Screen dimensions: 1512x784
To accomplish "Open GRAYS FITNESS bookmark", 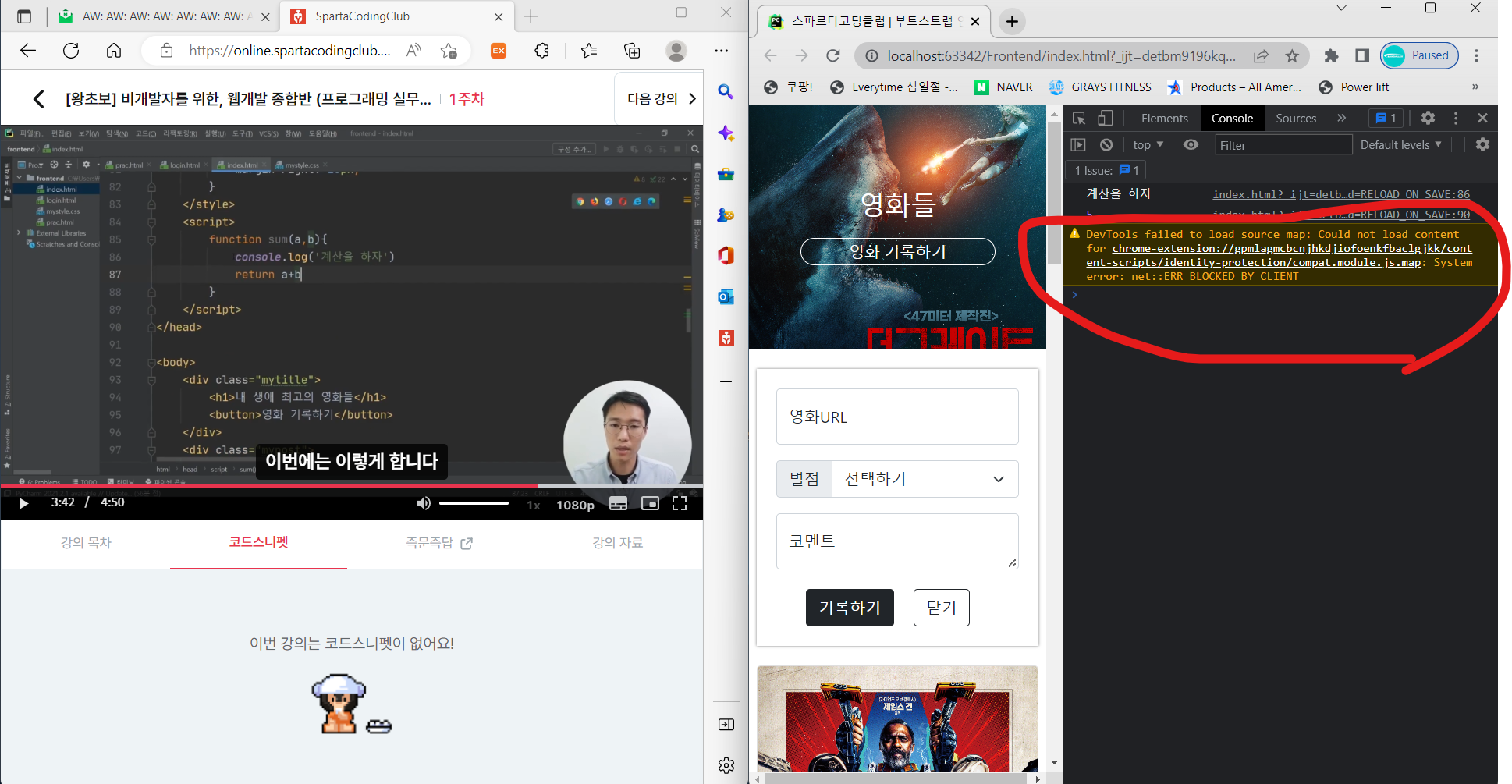I will click(1100, 87).
